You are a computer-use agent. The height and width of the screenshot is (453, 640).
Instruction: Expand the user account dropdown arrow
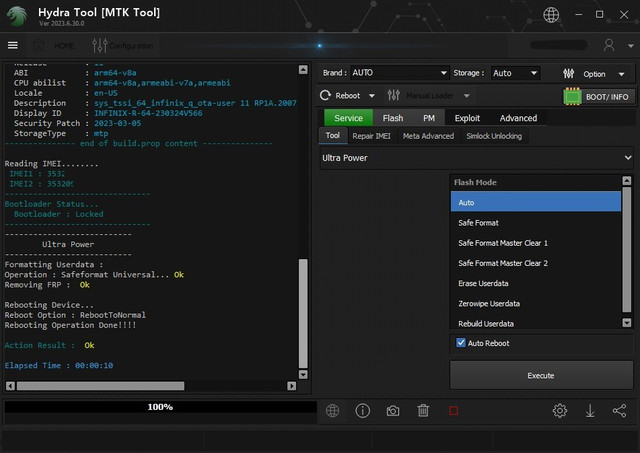(631, 46)
